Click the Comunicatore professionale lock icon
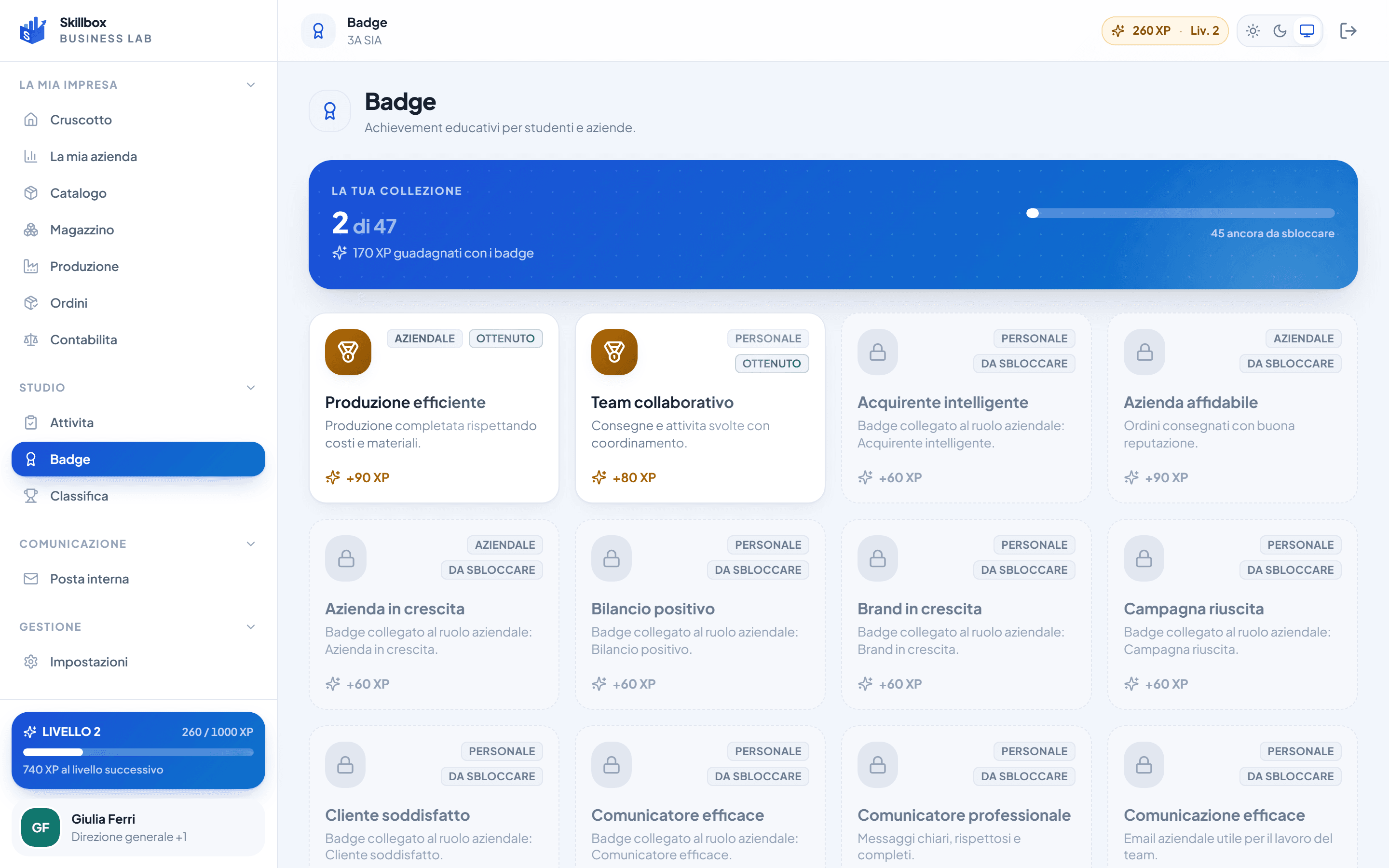Image resolution: width=1389 pixels, height=868 pixels. [878, 765]
